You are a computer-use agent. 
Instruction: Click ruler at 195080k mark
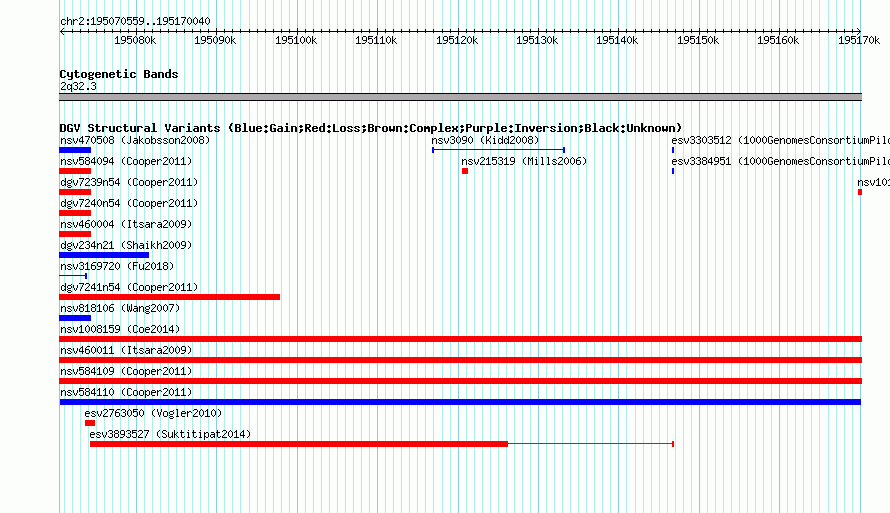(135, 40)
